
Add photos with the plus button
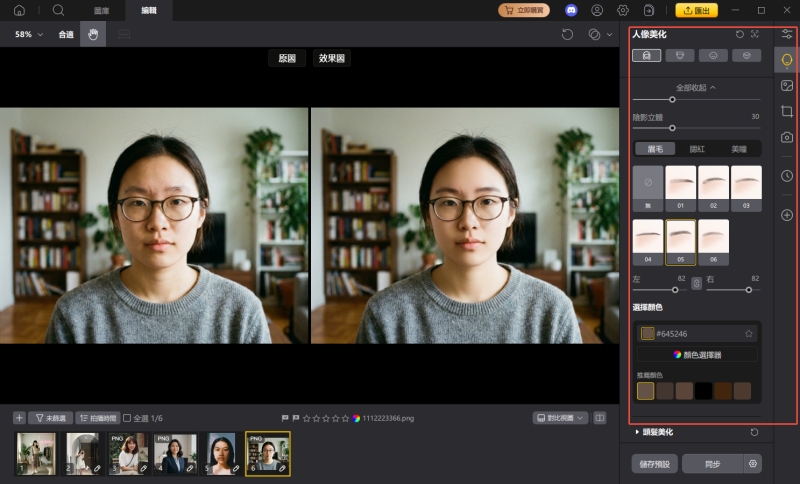(x=19, y=418)
